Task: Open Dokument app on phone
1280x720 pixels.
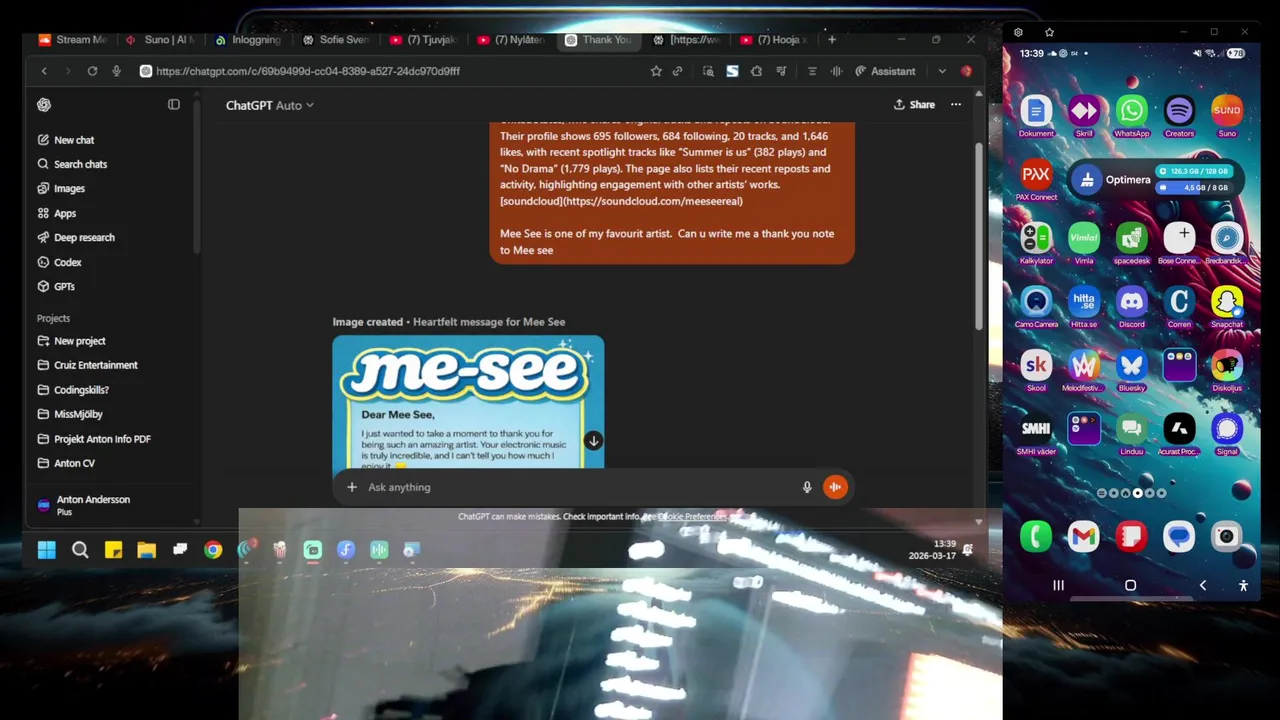Action: 1036,116
